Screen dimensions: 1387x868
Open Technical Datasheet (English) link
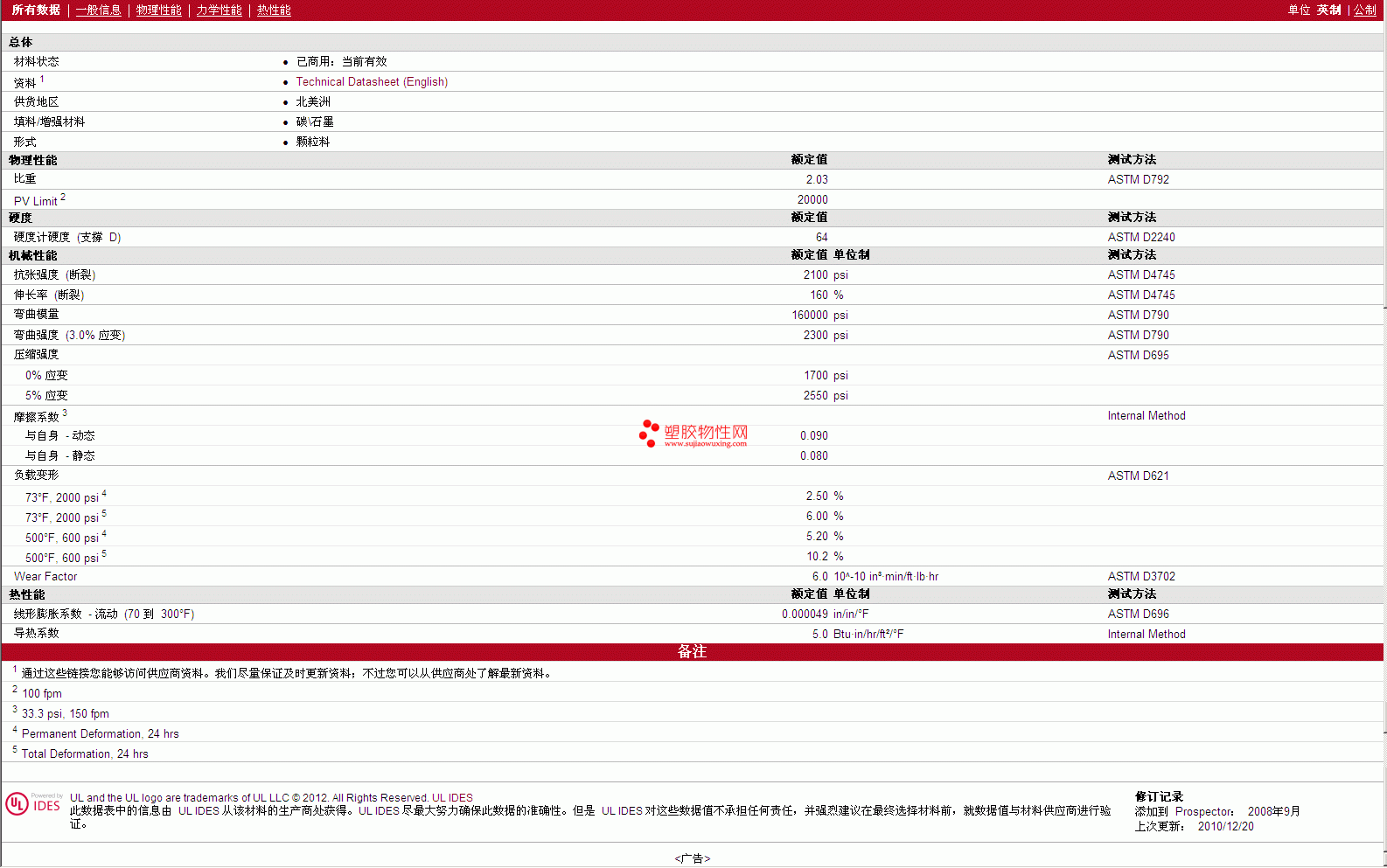click(372, 81)
